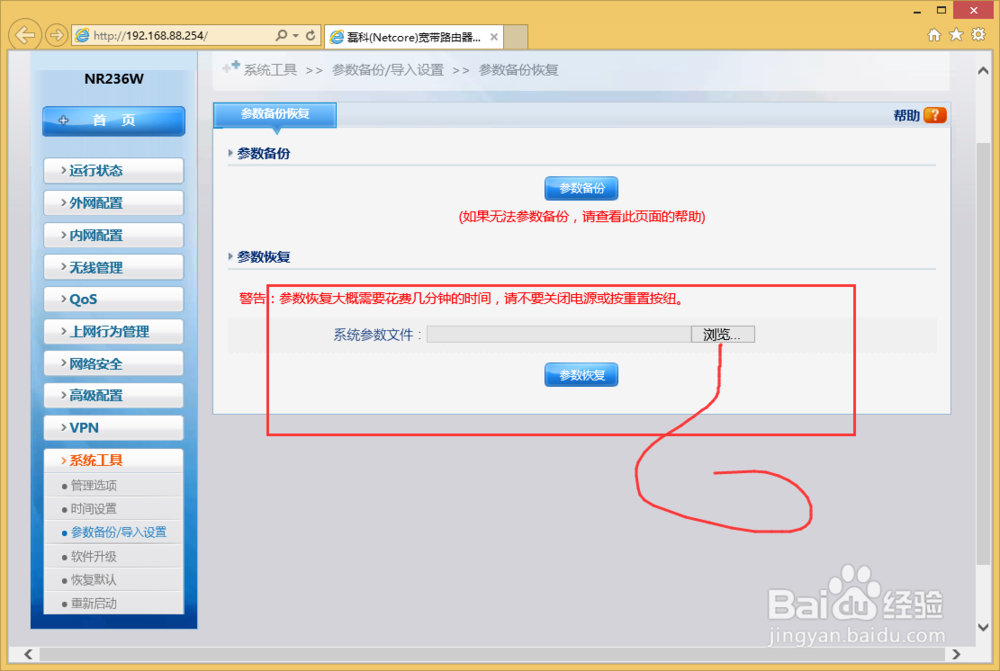
Task: Click scroll right arrow on horizontal scrollbar
Action: pos(955,654)
